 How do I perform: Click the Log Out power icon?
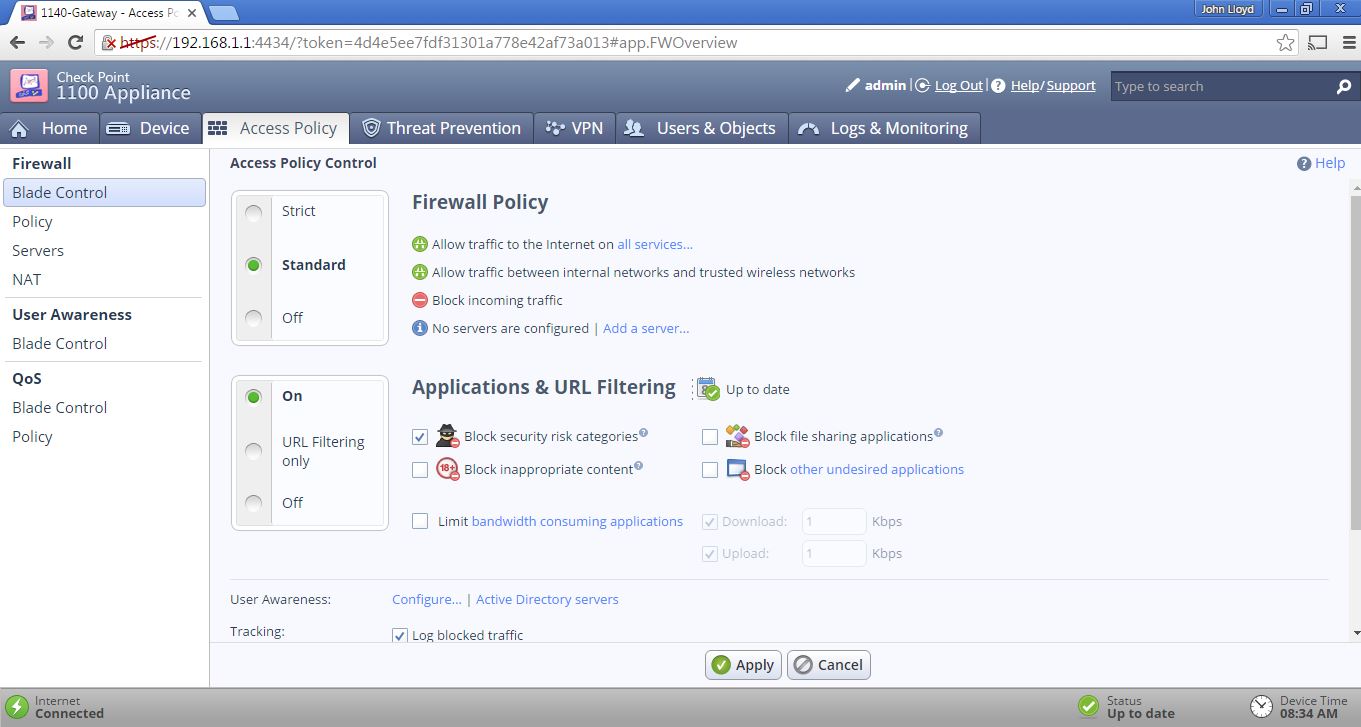[923, 86]
